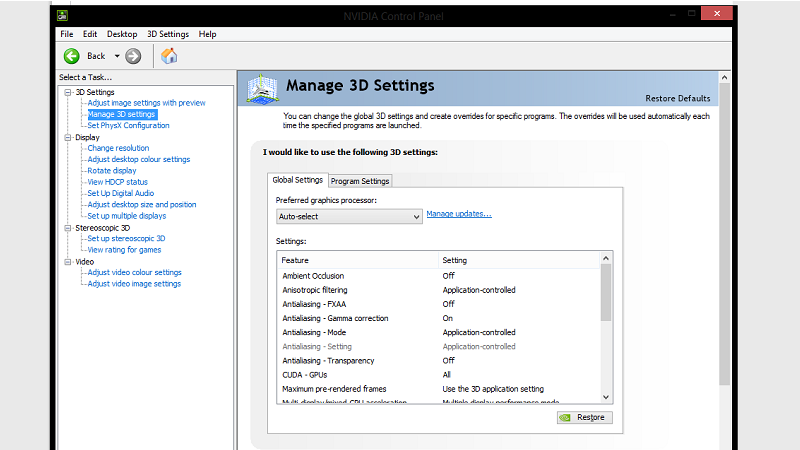This screenshot has height=450, width=800.
Task: Collapse the 3D Settings tree node
Action: (x=68, y=92)
